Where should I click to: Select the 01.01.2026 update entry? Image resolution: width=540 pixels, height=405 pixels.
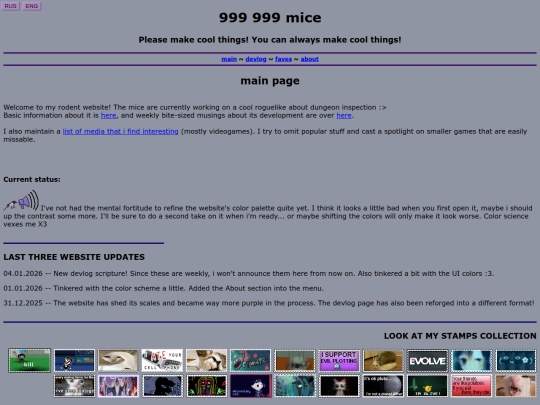[164, 288]
